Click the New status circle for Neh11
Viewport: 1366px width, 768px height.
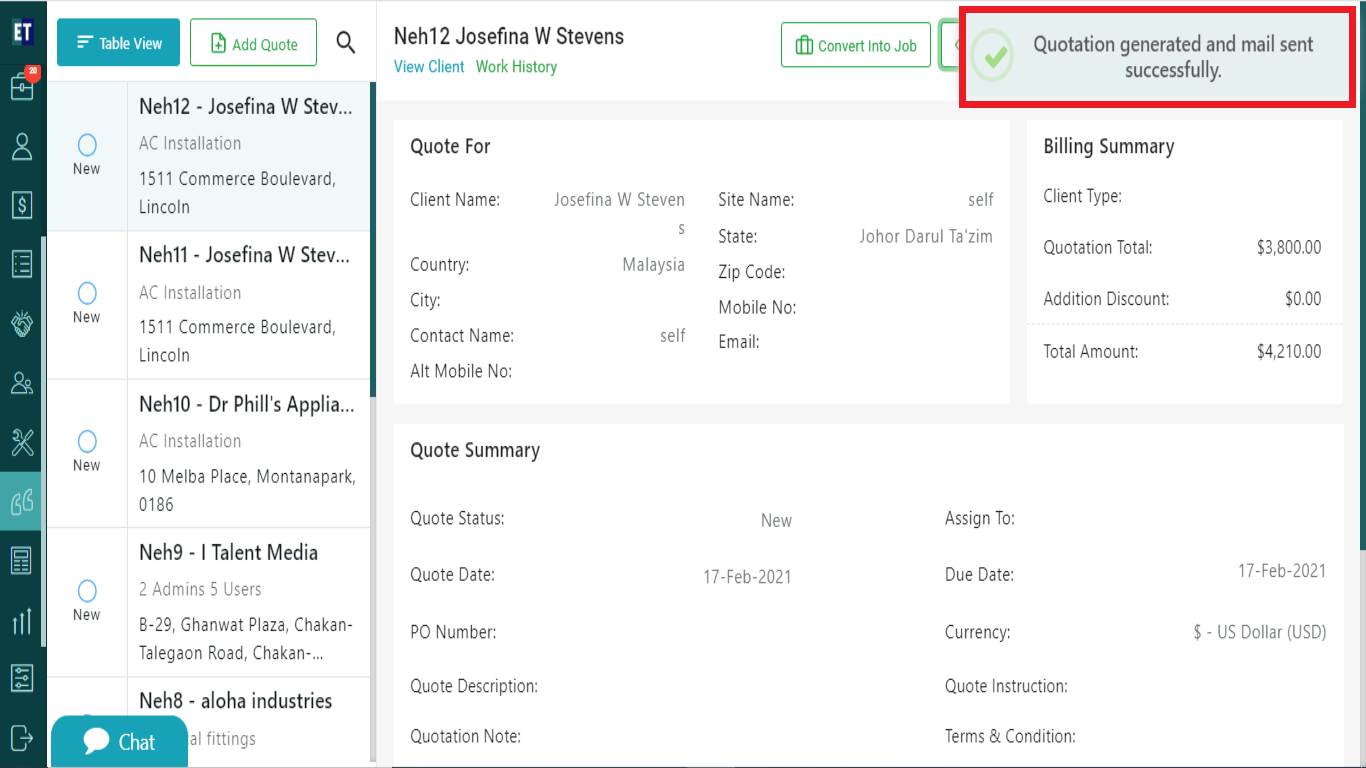click(87, 293)
